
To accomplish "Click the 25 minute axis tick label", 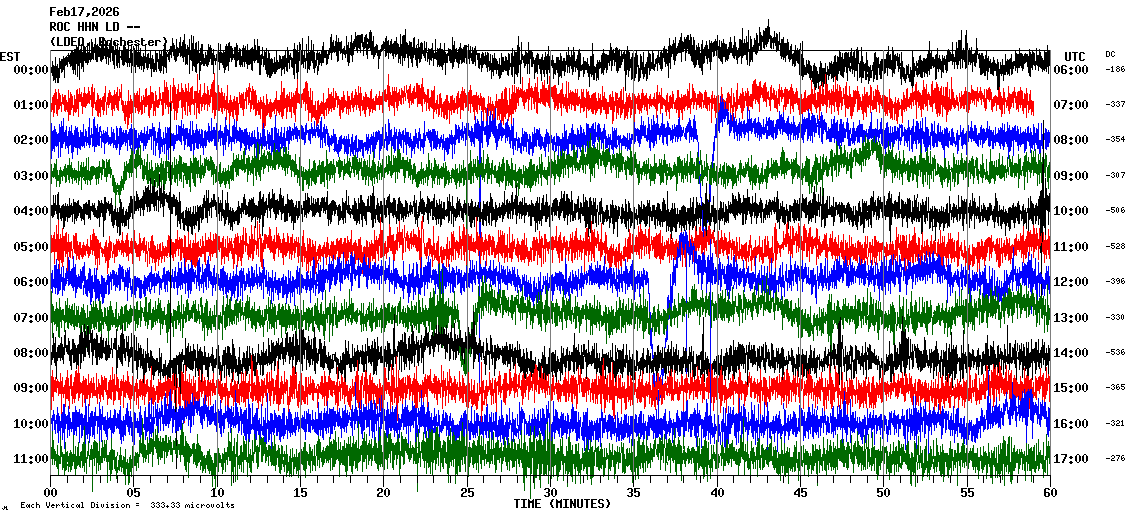I will (467, 492).
